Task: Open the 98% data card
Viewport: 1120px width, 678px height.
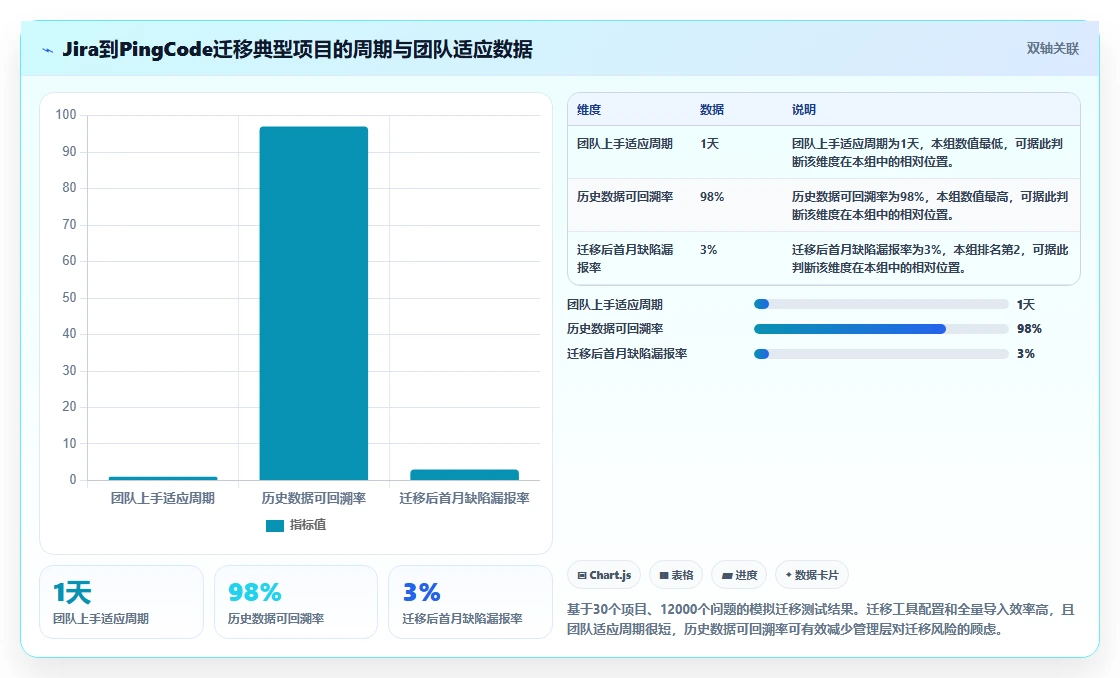Action: [x=296, y=602]
